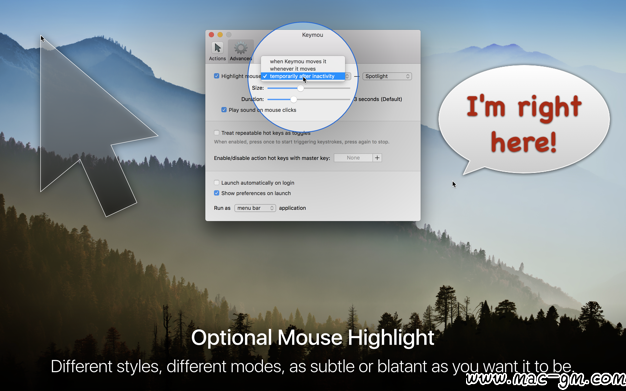Image resolution: width=626 pixels, height=391 pixels.
Task: Click the plus button beside master key
Action: [377, 158]
